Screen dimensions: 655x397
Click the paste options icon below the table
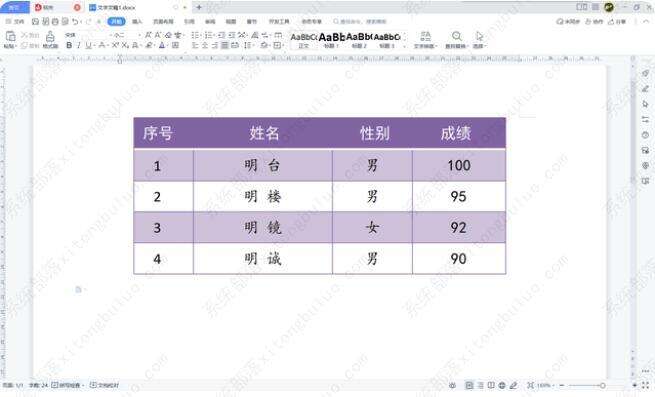click(x=78, y=289)
